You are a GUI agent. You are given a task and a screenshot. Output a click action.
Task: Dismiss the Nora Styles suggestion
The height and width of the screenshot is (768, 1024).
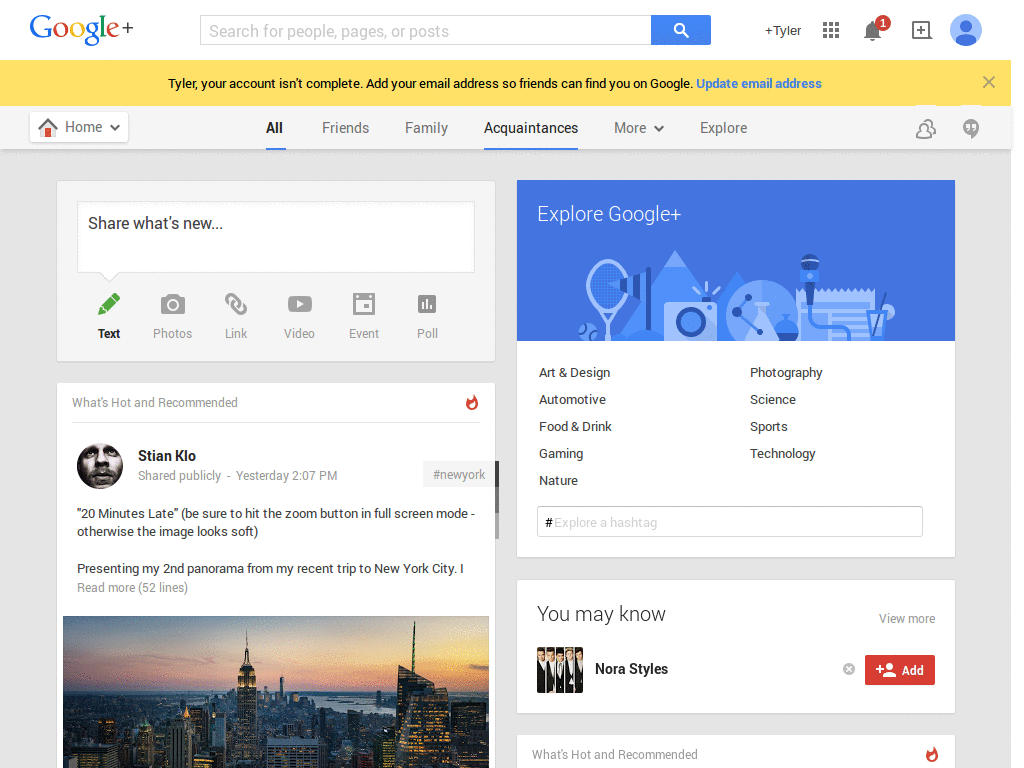(x=849, y=669)
